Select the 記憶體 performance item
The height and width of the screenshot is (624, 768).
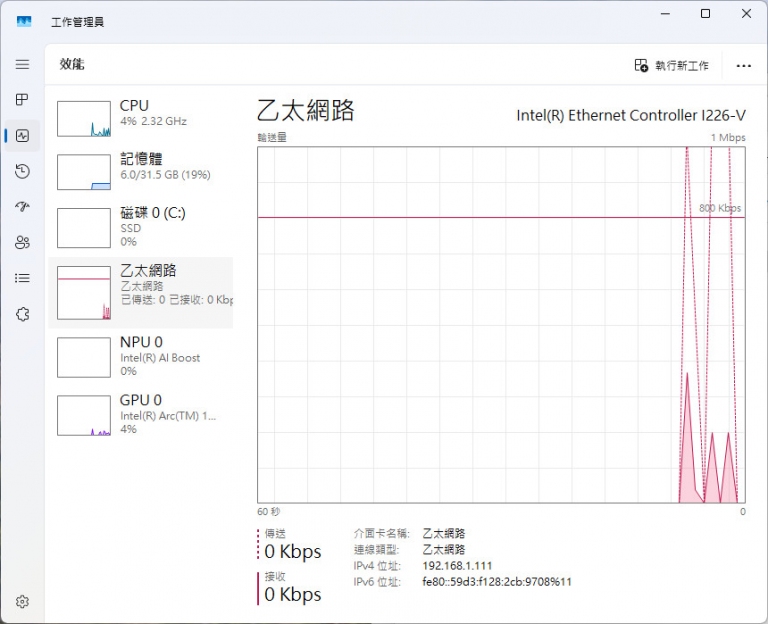pyautogui.click(x=141, y=171)
